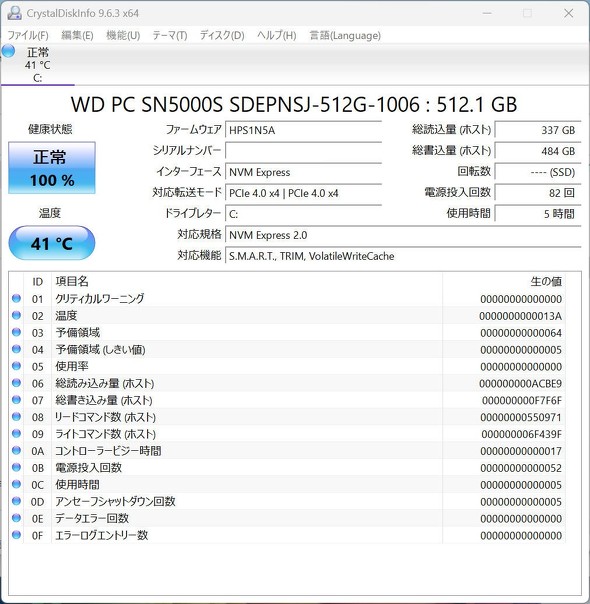Select raw value 0000000000052
Image resolution: width=590 pixels, height=604 pixels.
521,468
